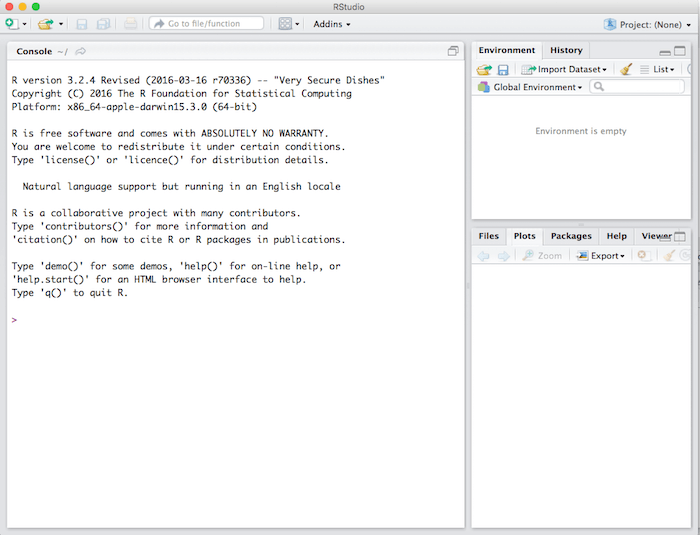
Task: Switch to the Environment tab
Action: [x=507, y=50]
